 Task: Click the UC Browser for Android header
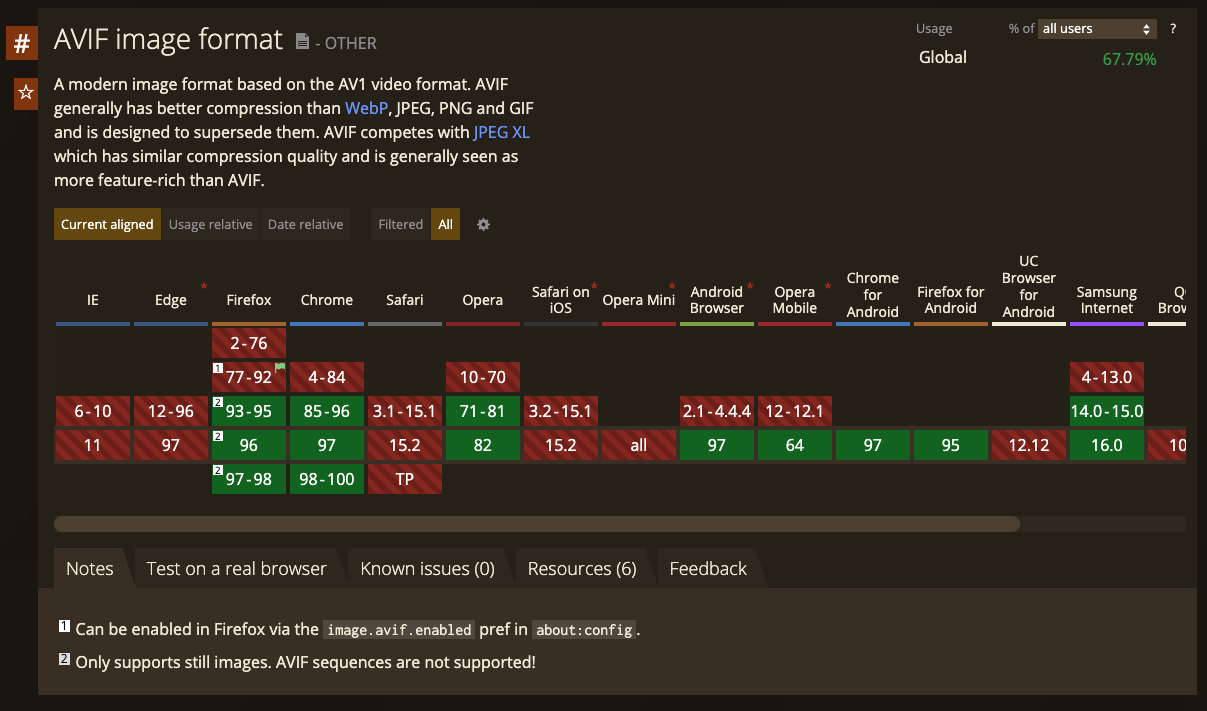pos(1029,286)
